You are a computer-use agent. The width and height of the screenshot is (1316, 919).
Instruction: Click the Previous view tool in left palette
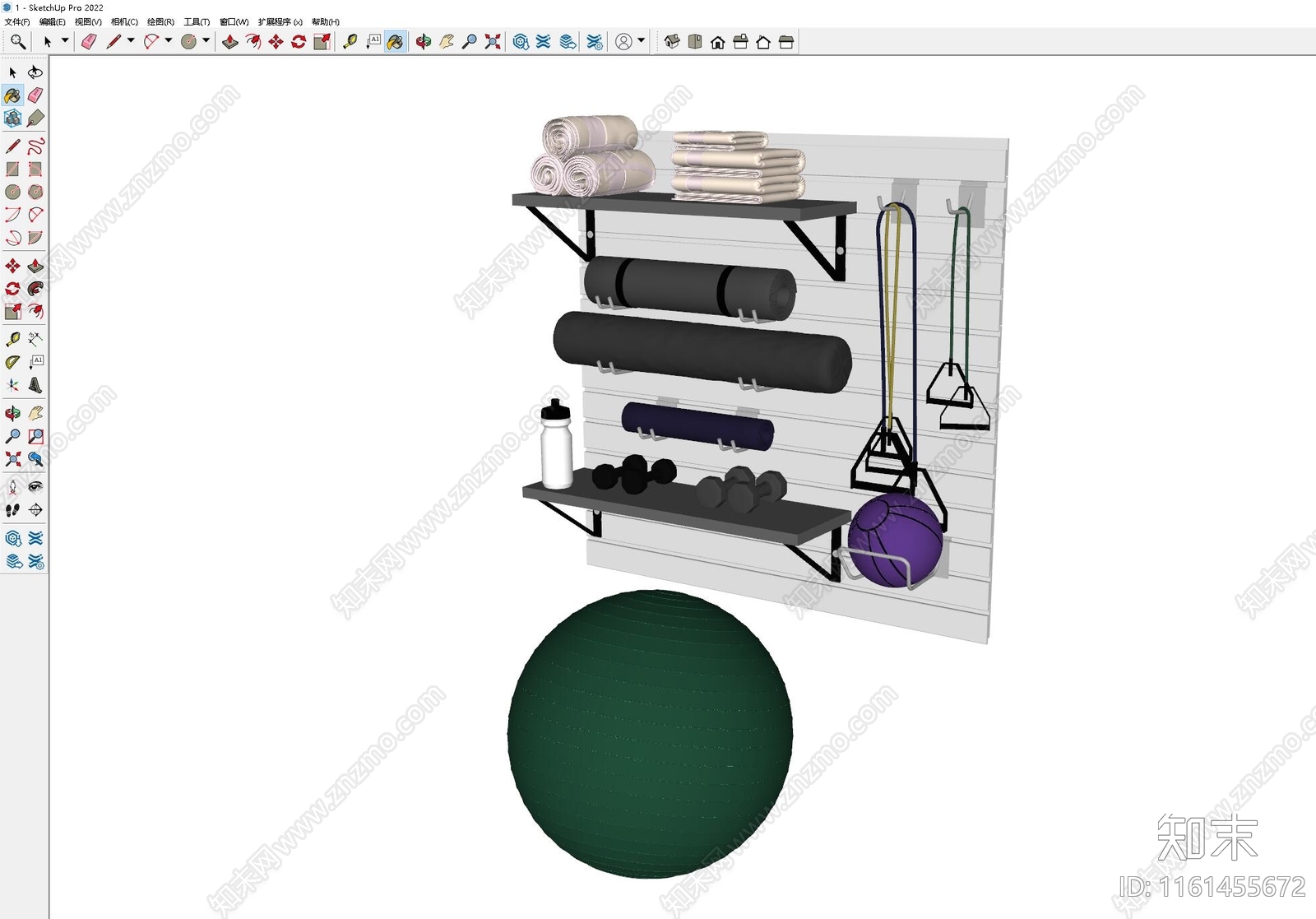(x=35, y=459)
